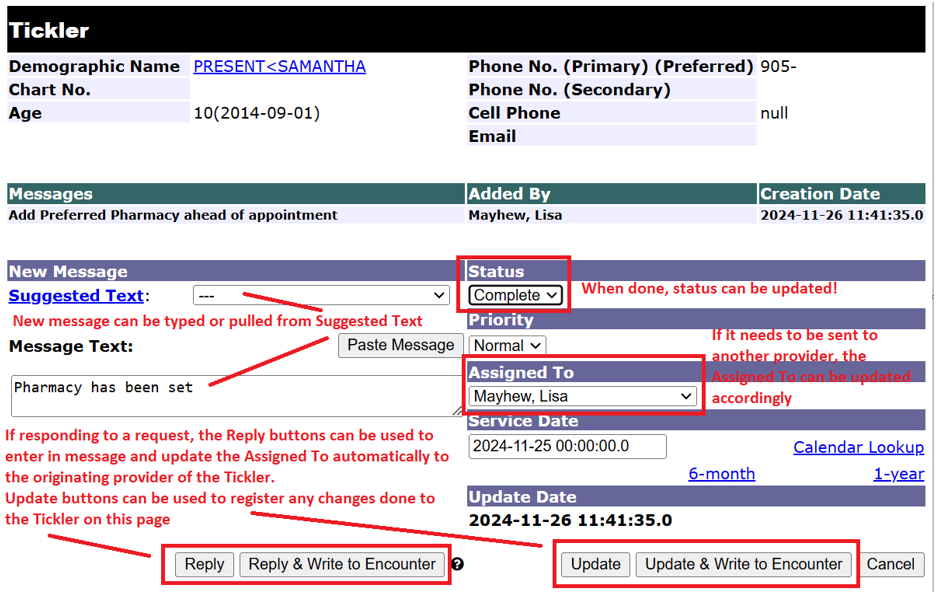Open the PRESENT<SAMANTHA demographic link
Screen dimensions: 937x599
coord(279,67)
